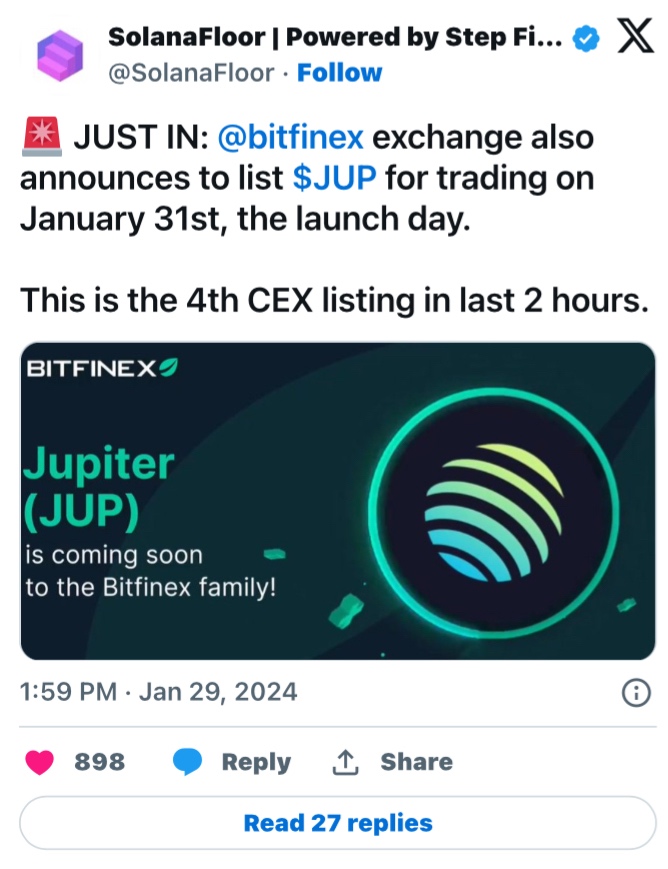Open the @bitfinex mention link
This screenshot has height=869, width=668.
[x=290, y=136]
